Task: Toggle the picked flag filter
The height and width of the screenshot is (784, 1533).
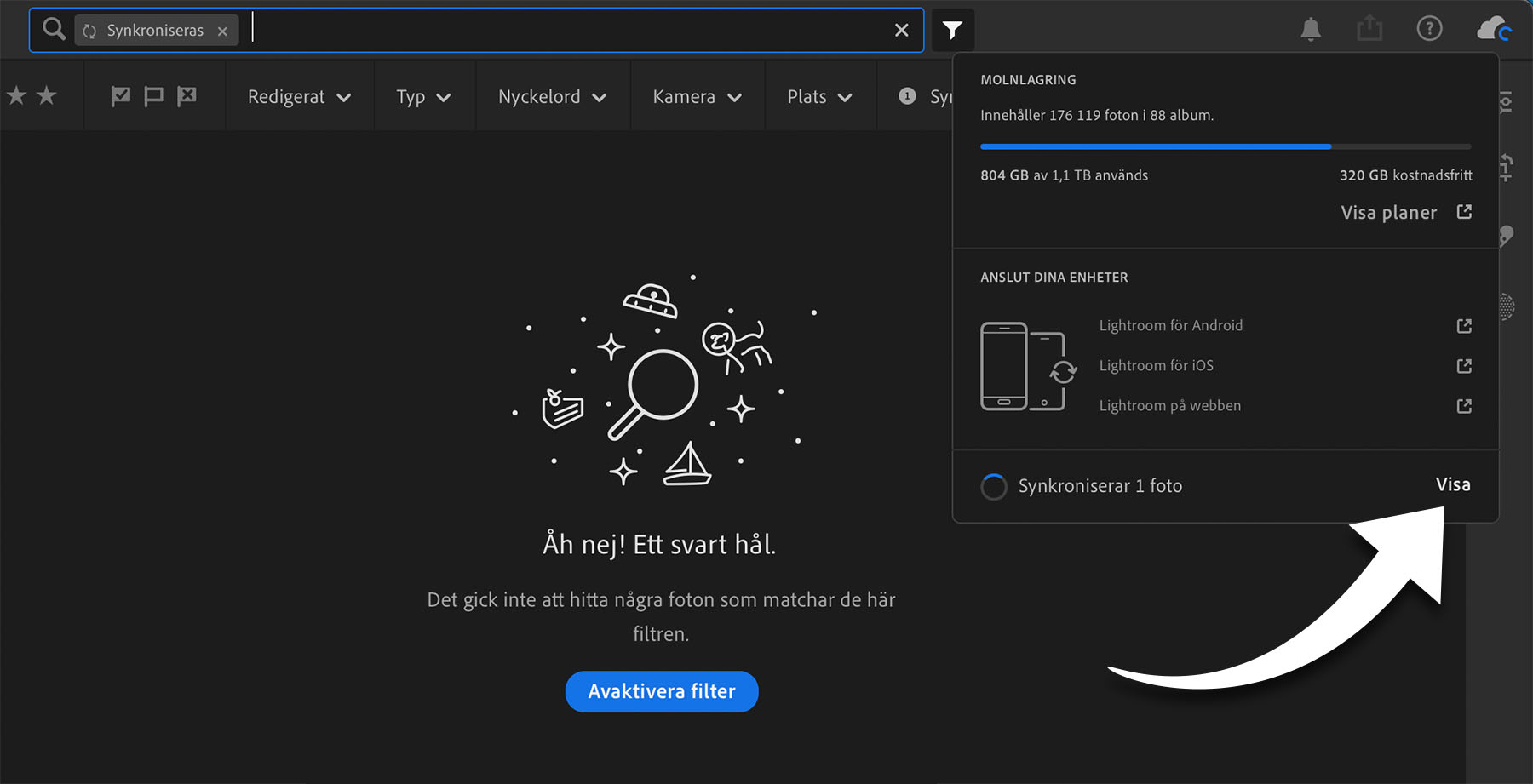Action: [121, 96]
